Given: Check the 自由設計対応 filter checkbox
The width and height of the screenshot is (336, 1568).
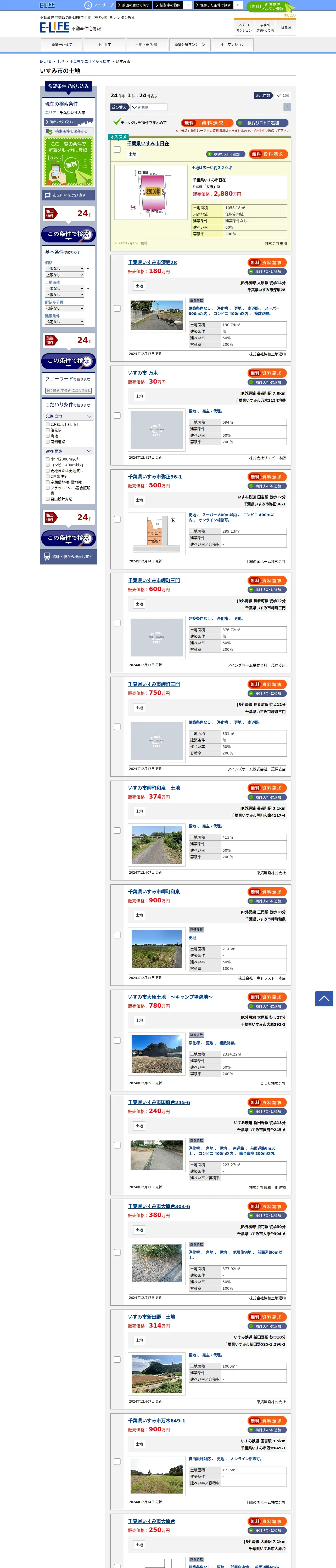Looking at the screenshot, I should coord(48,499).
